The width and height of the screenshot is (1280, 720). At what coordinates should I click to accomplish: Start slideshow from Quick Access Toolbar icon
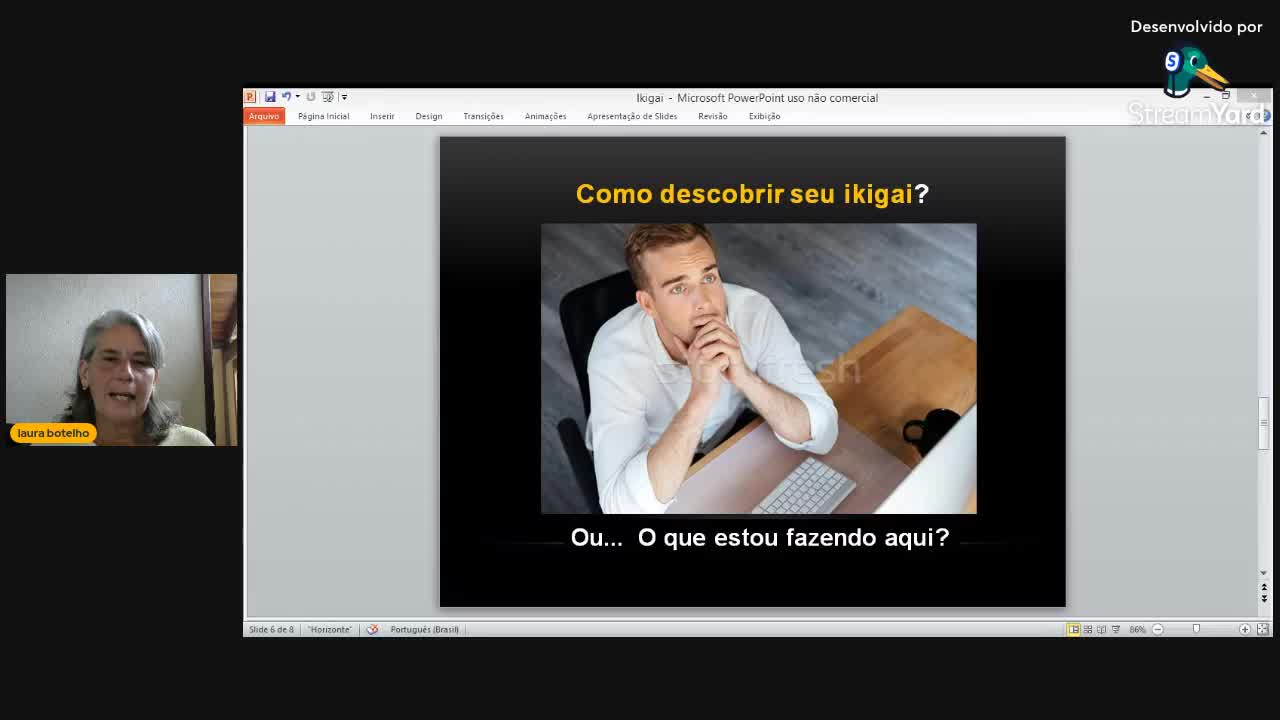327,97
